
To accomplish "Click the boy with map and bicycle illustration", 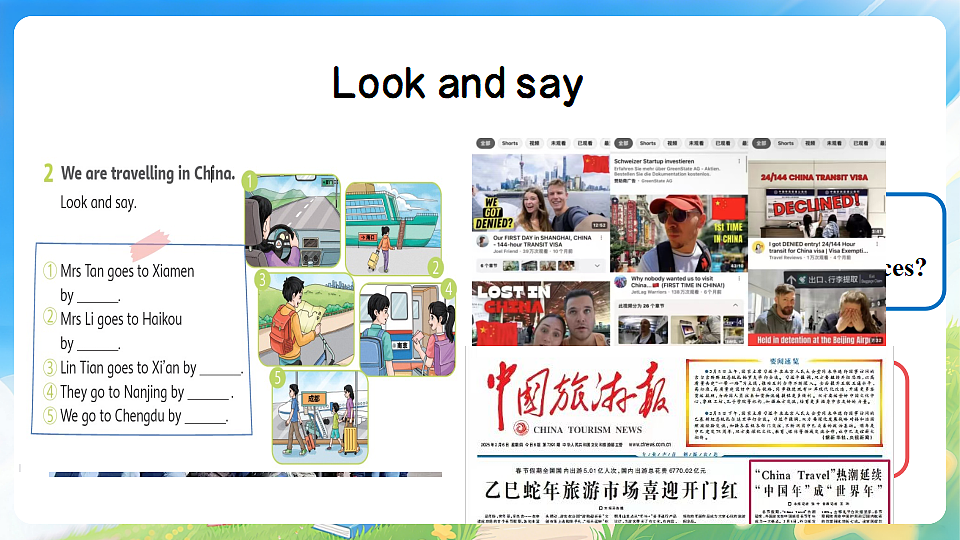I will (x=306, y=320).
